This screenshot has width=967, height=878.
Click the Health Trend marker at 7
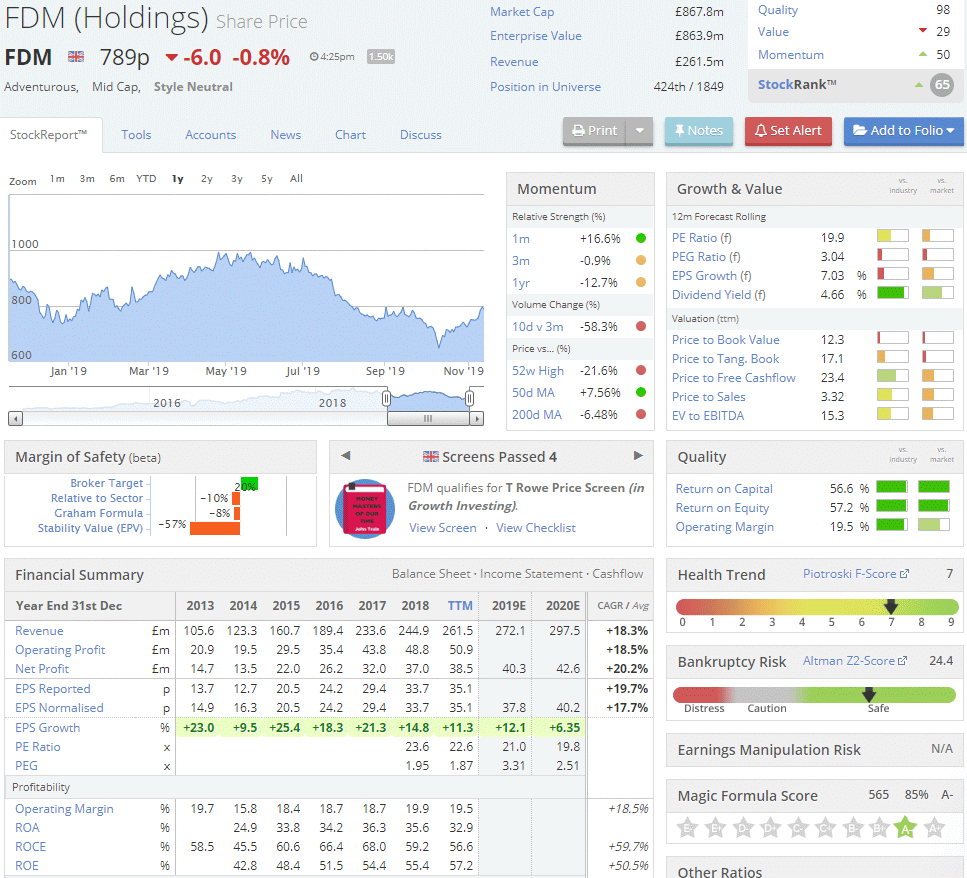click(x=891, y=606)
